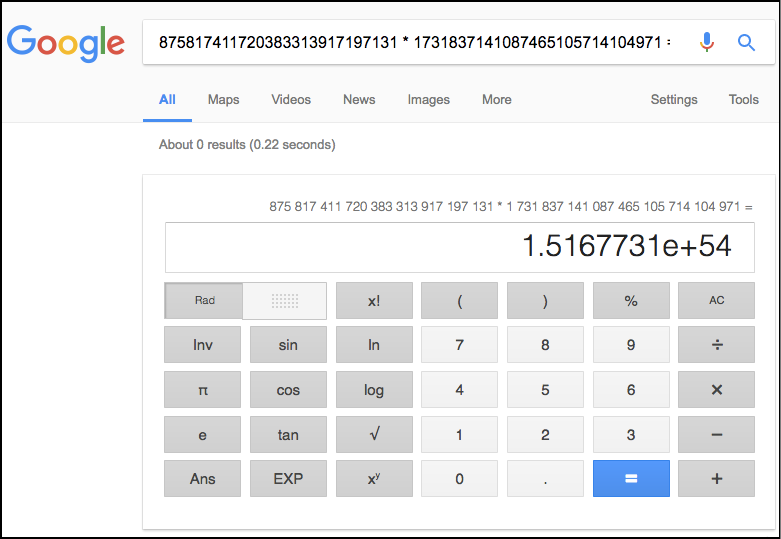Click the number 0 key
781x539 pixels.
[x=459, y=479]
